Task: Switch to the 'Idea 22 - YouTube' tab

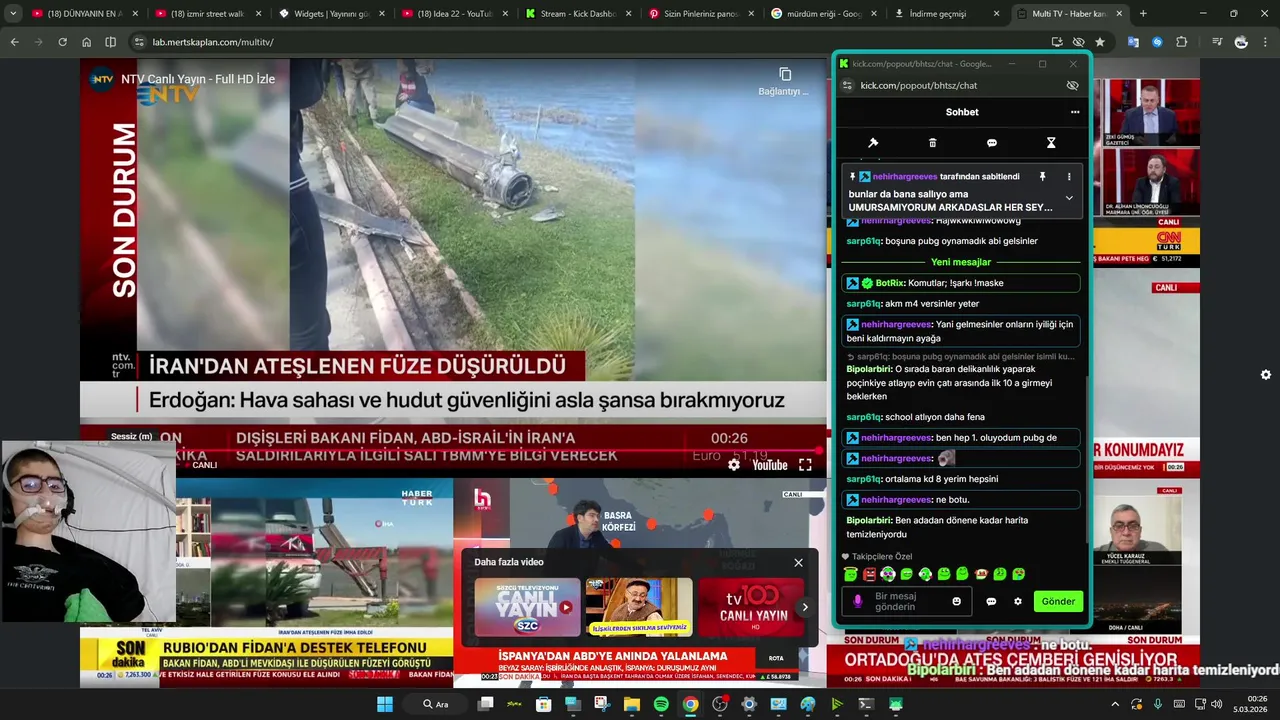Action: [454, 14]
